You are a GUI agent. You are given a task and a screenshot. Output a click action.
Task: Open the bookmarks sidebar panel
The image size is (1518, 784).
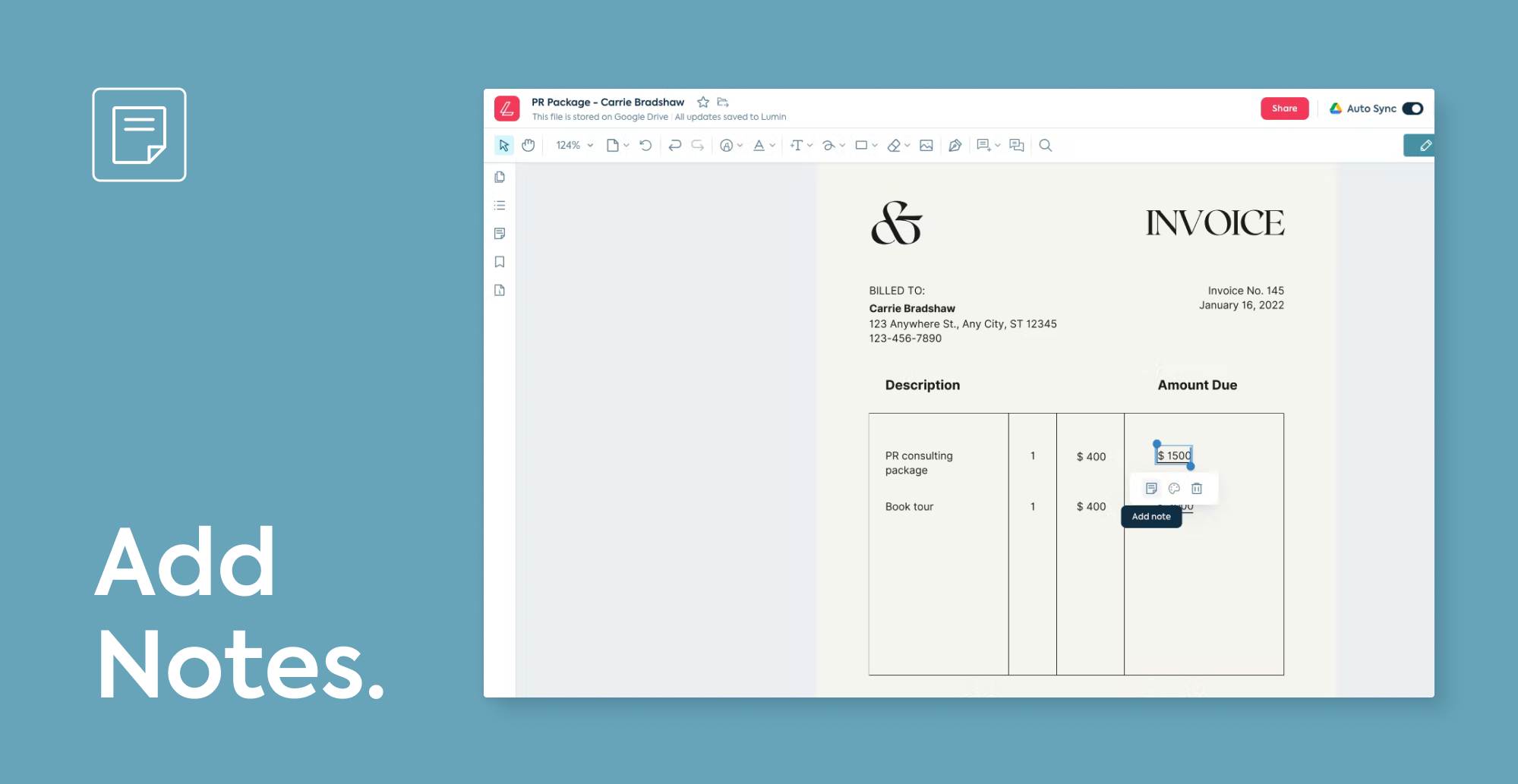pyautogui.click(x=500, y=262)
